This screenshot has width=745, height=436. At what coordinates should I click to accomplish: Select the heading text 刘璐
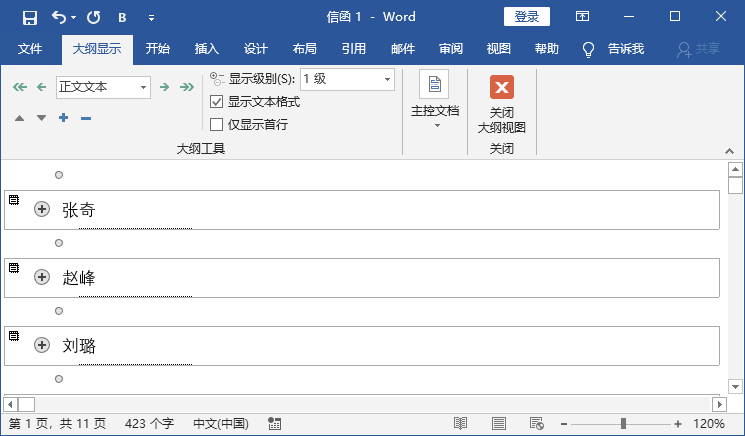coord(79,346)
